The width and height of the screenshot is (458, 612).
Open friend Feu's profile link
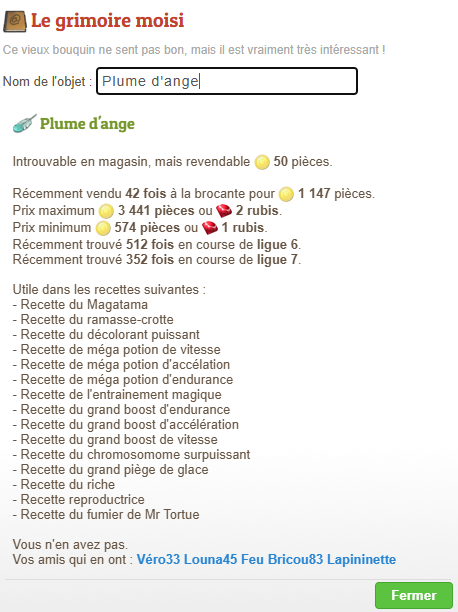[x=252, y=559]
